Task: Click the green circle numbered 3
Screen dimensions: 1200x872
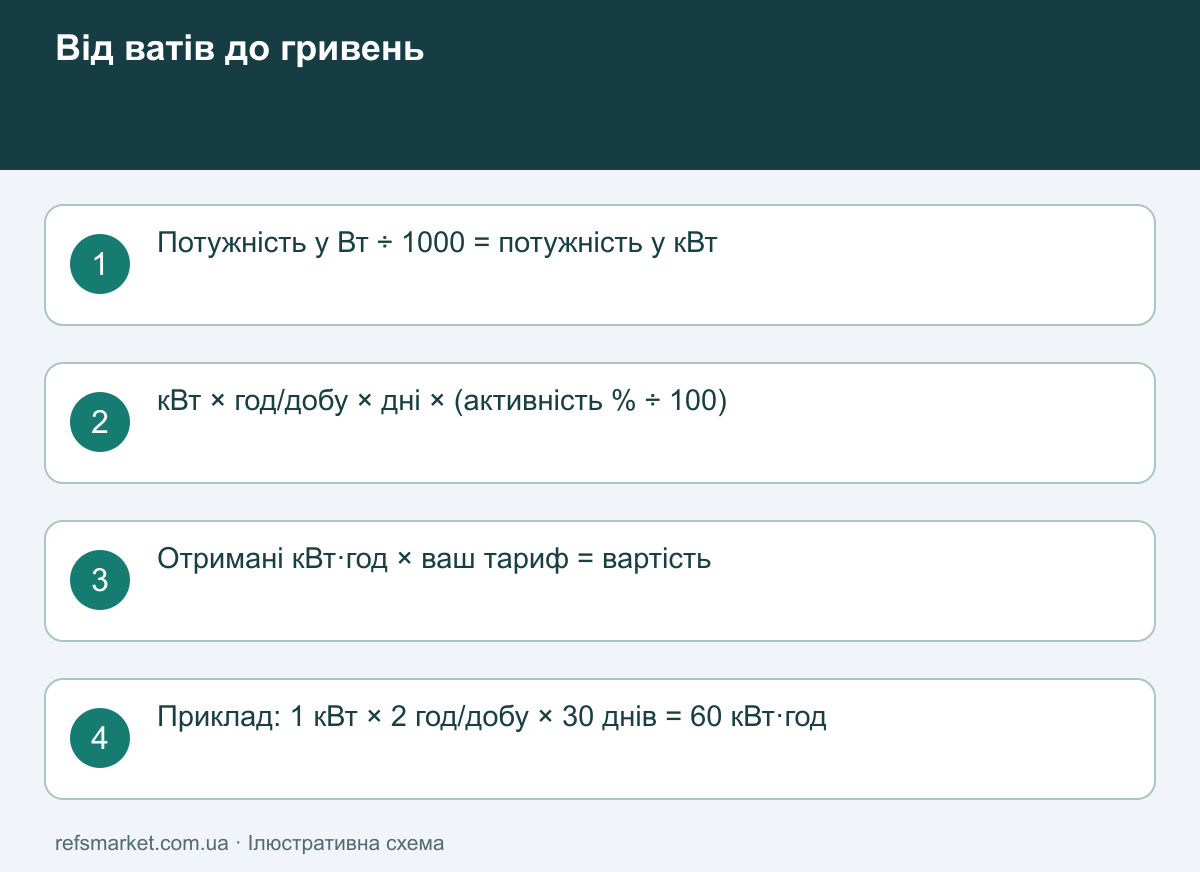Action: click(100, 580)
